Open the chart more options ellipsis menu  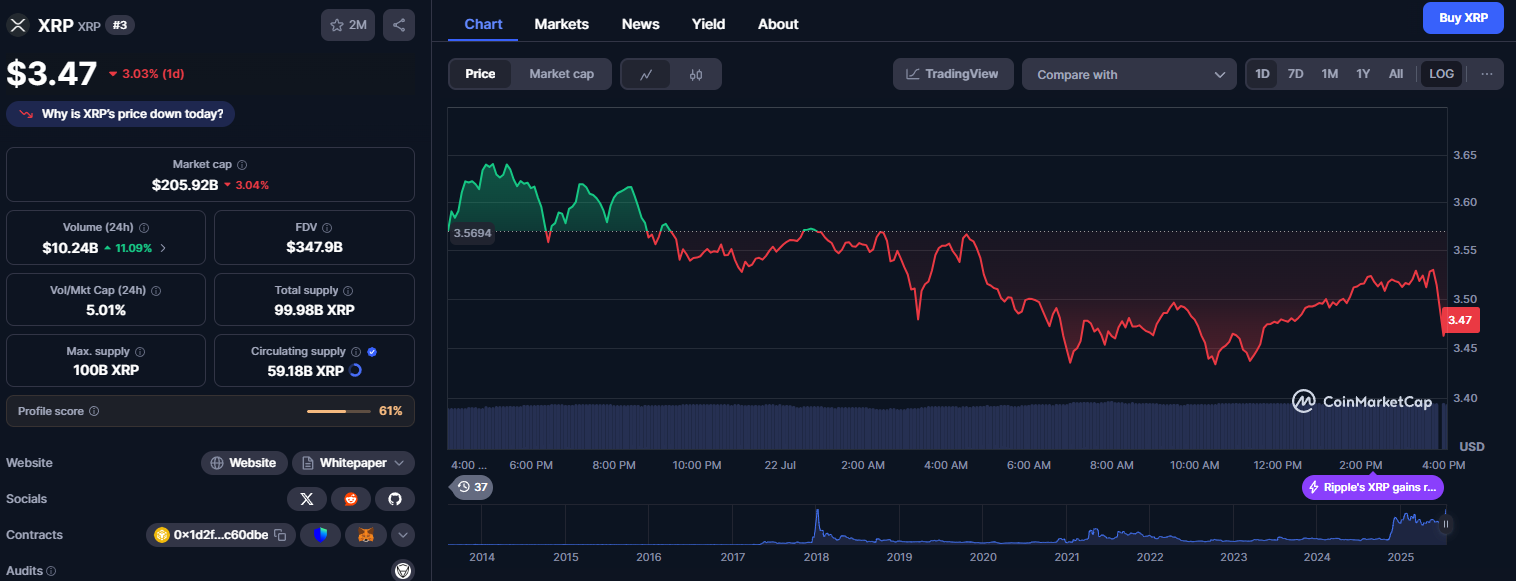tap(1487, 74)
